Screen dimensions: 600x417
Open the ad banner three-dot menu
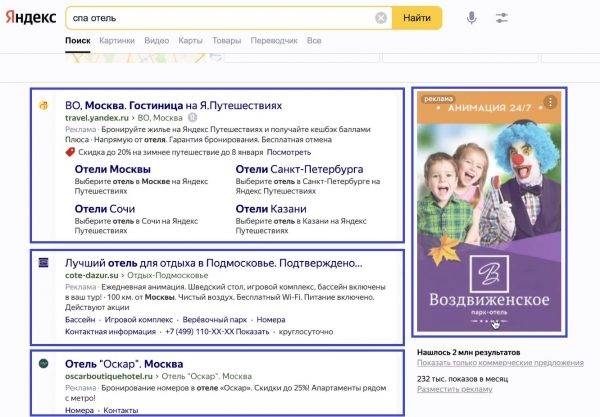click(549, 102)
